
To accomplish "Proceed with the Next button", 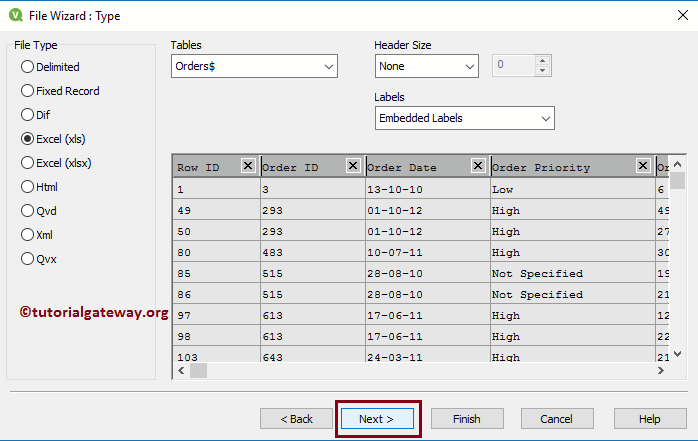I will pos(377,419).
